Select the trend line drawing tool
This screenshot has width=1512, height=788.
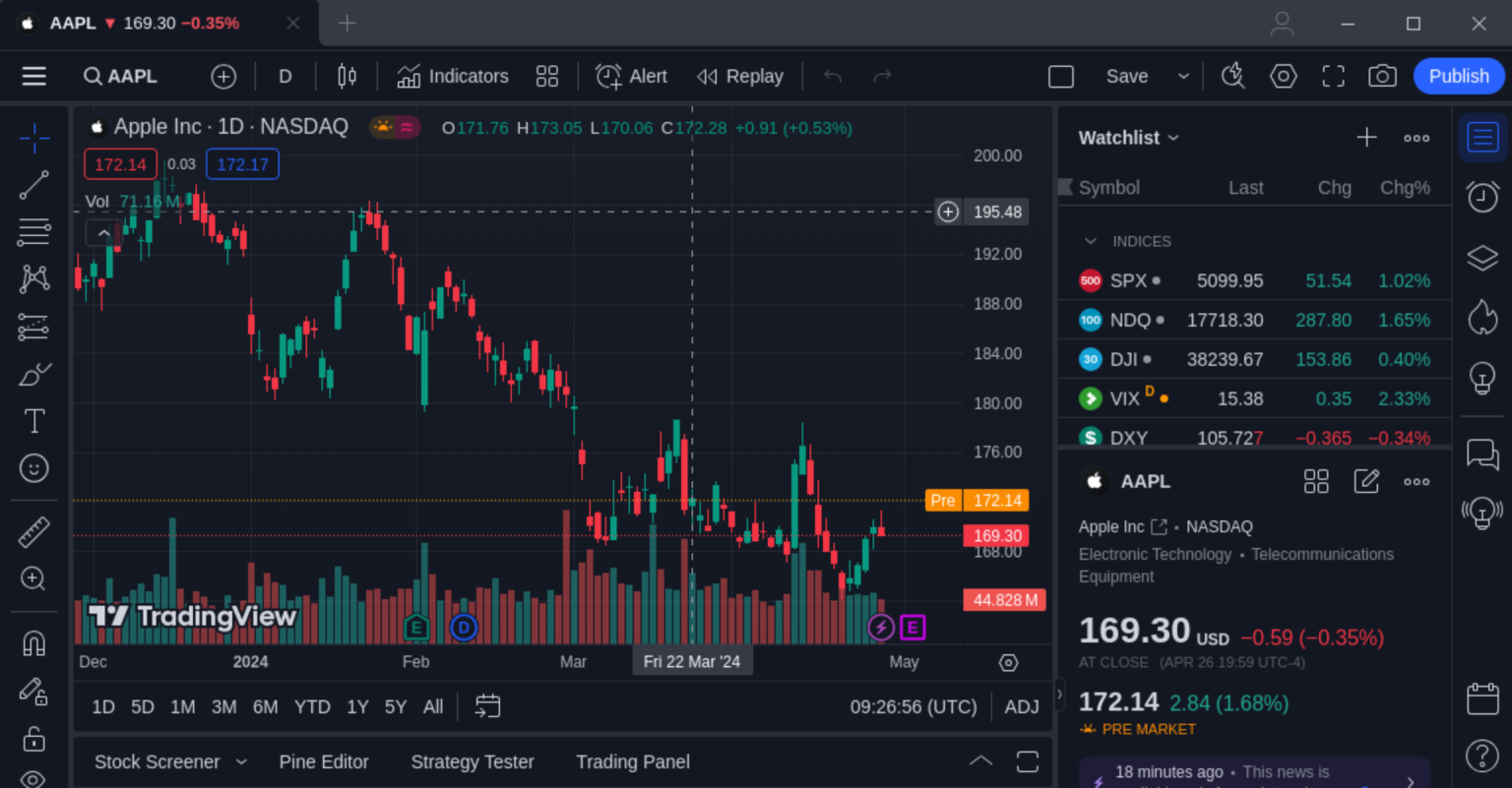[32, 185]
